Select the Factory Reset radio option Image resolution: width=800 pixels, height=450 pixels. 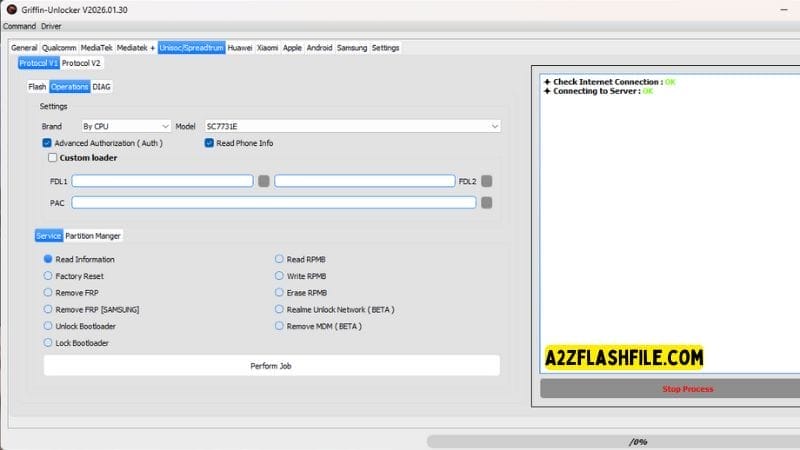(x=48, y=276)
